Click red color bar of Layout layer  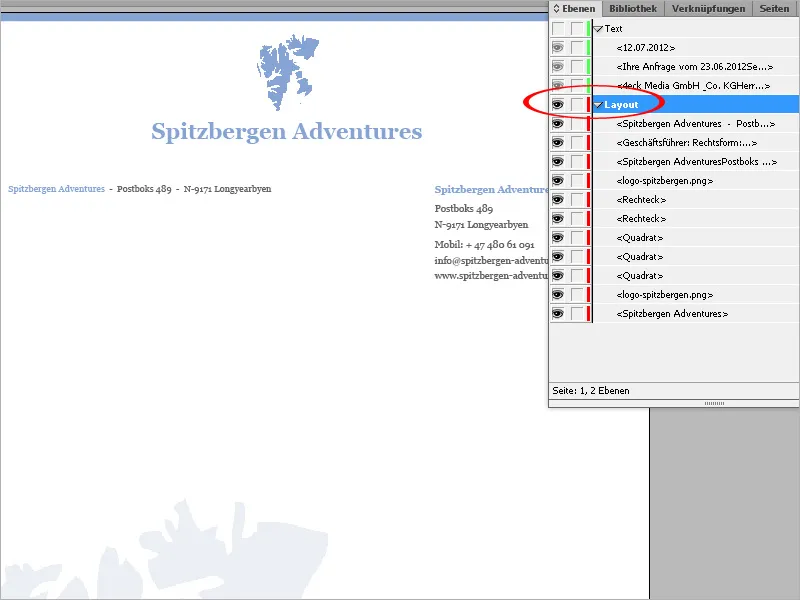click(588, 105)
